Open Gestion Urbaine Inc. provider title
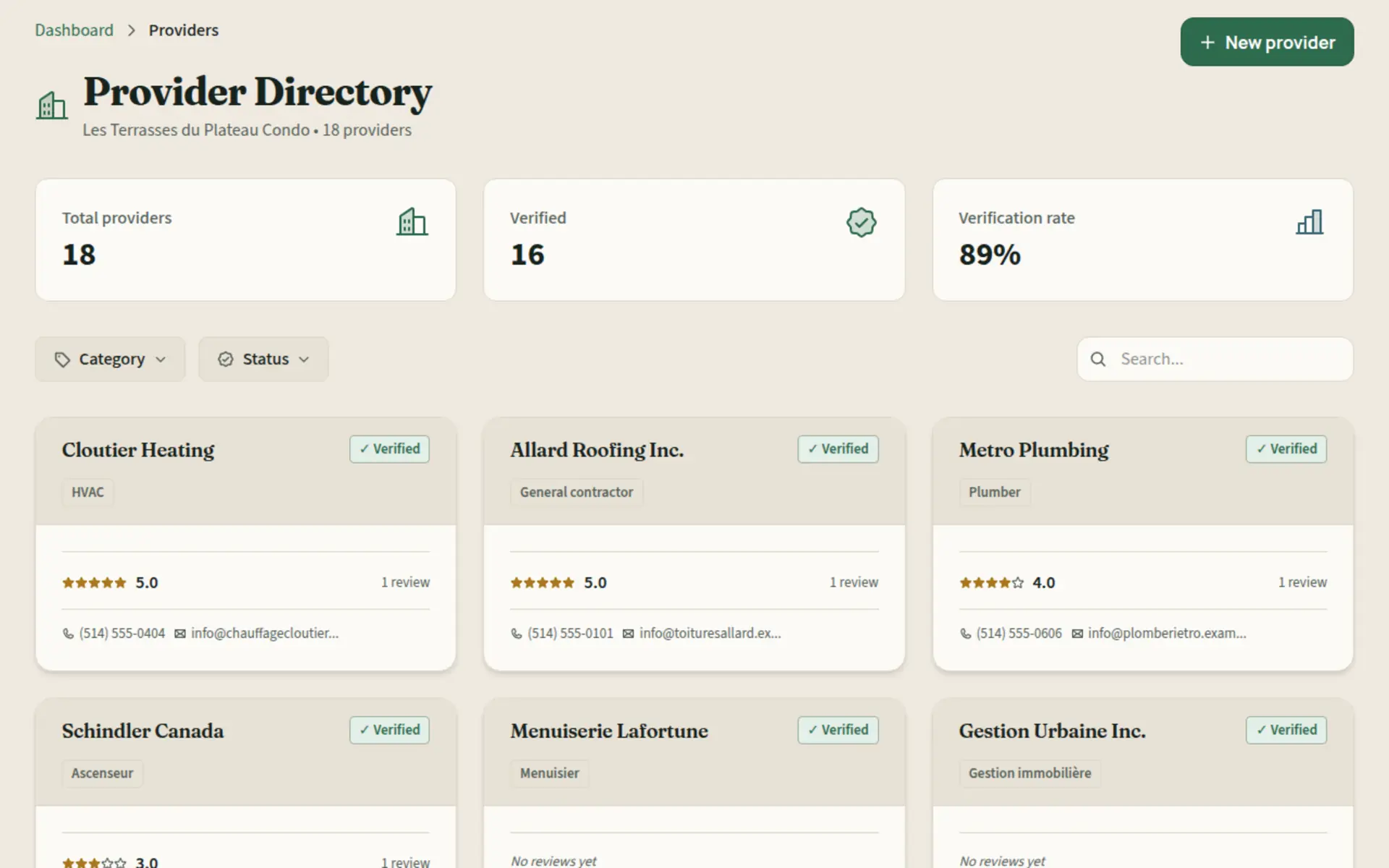 [1053, 731]
